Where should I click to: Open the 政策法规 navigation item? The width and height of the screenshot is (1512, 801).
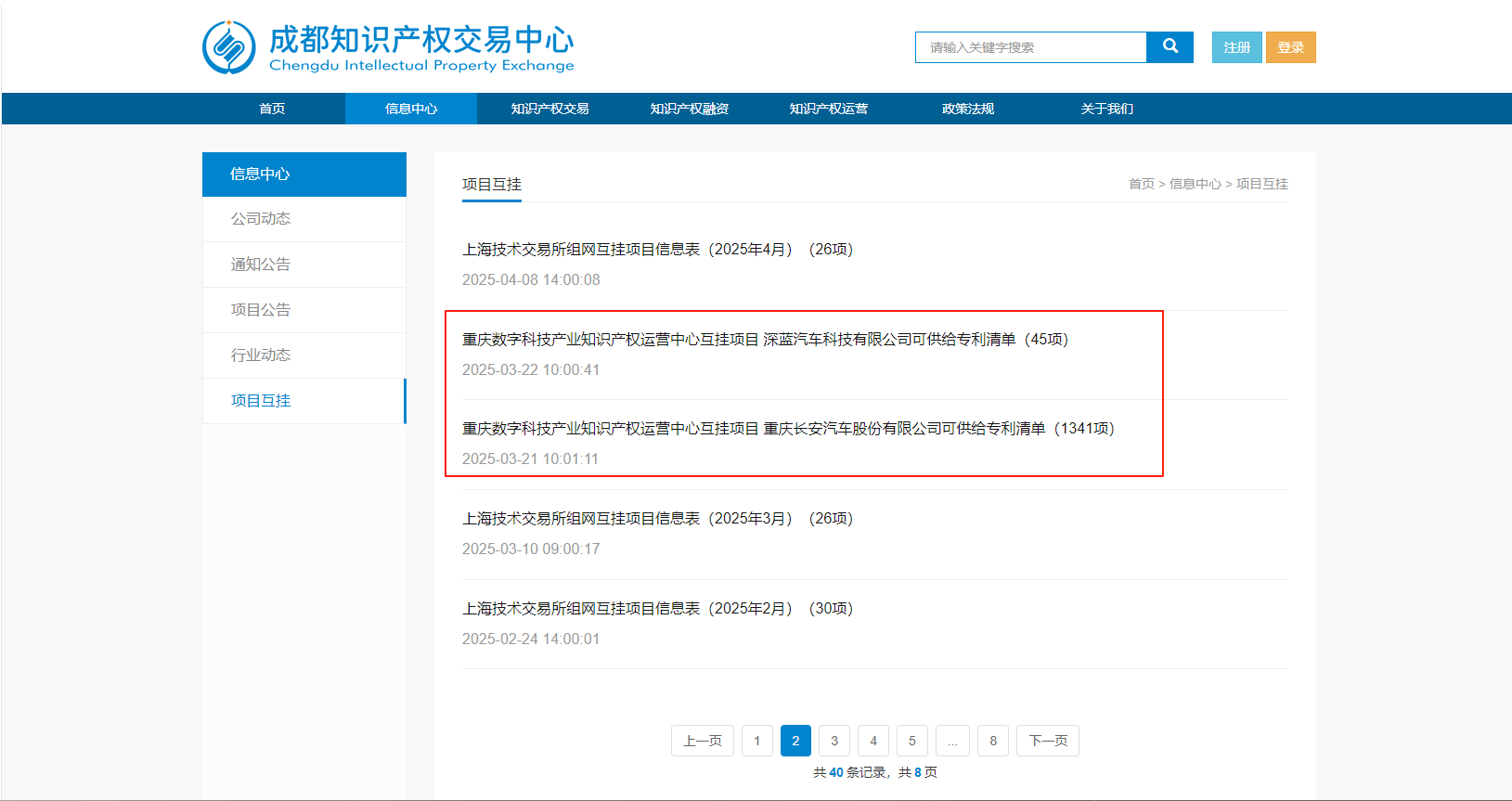tap(968, 109)
